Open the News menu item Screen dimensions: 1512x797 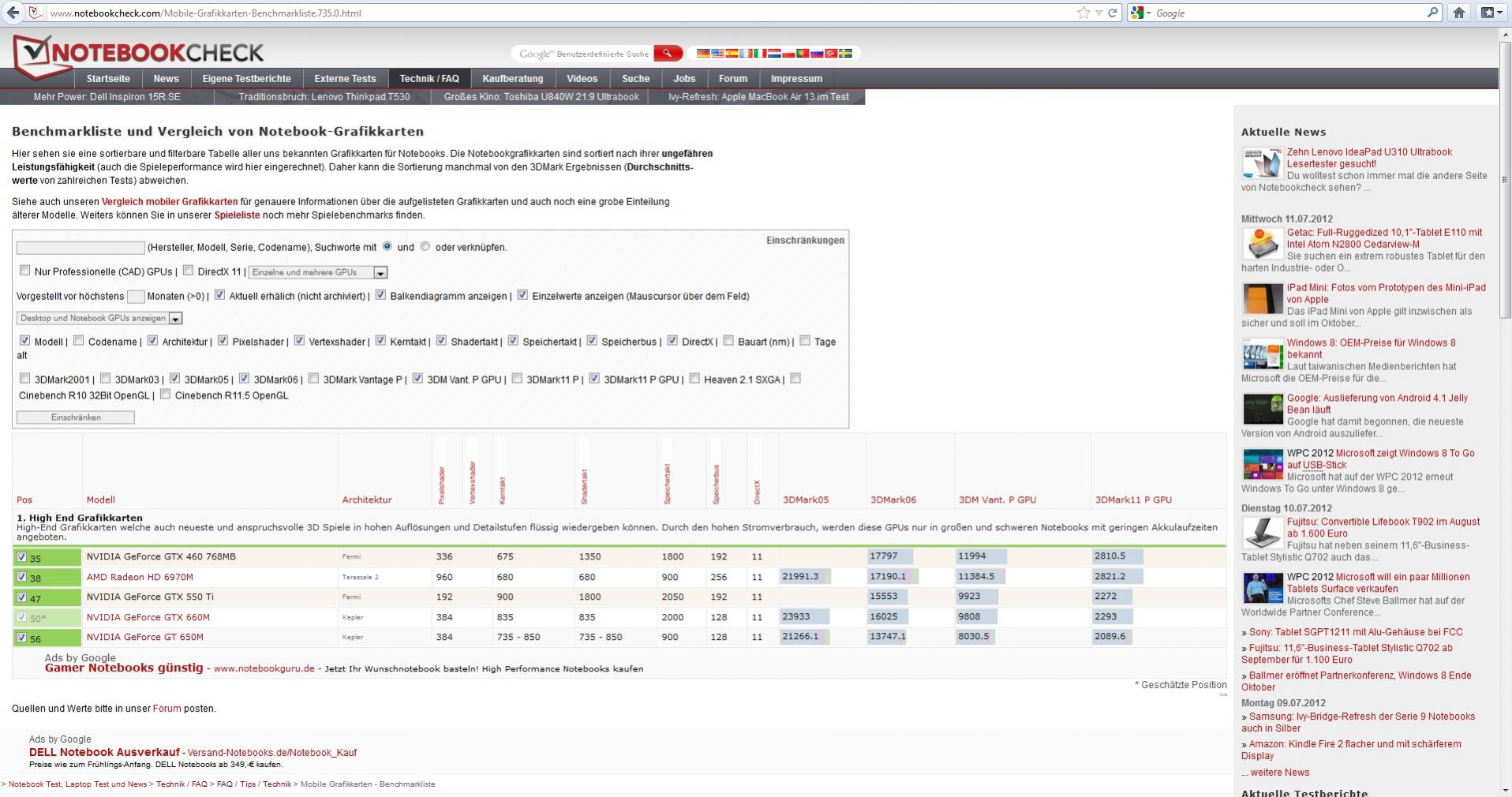[166, 78]
